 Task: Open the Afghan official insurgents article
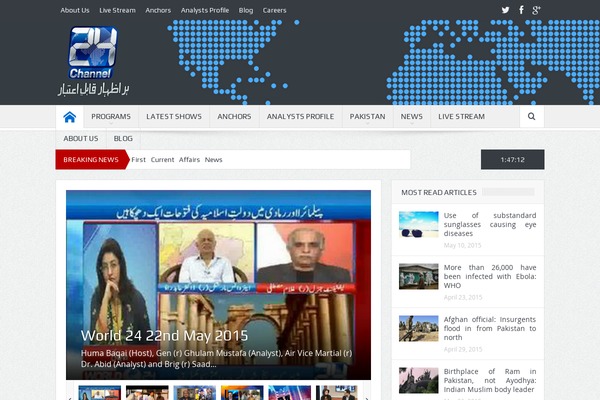point(490,328)
